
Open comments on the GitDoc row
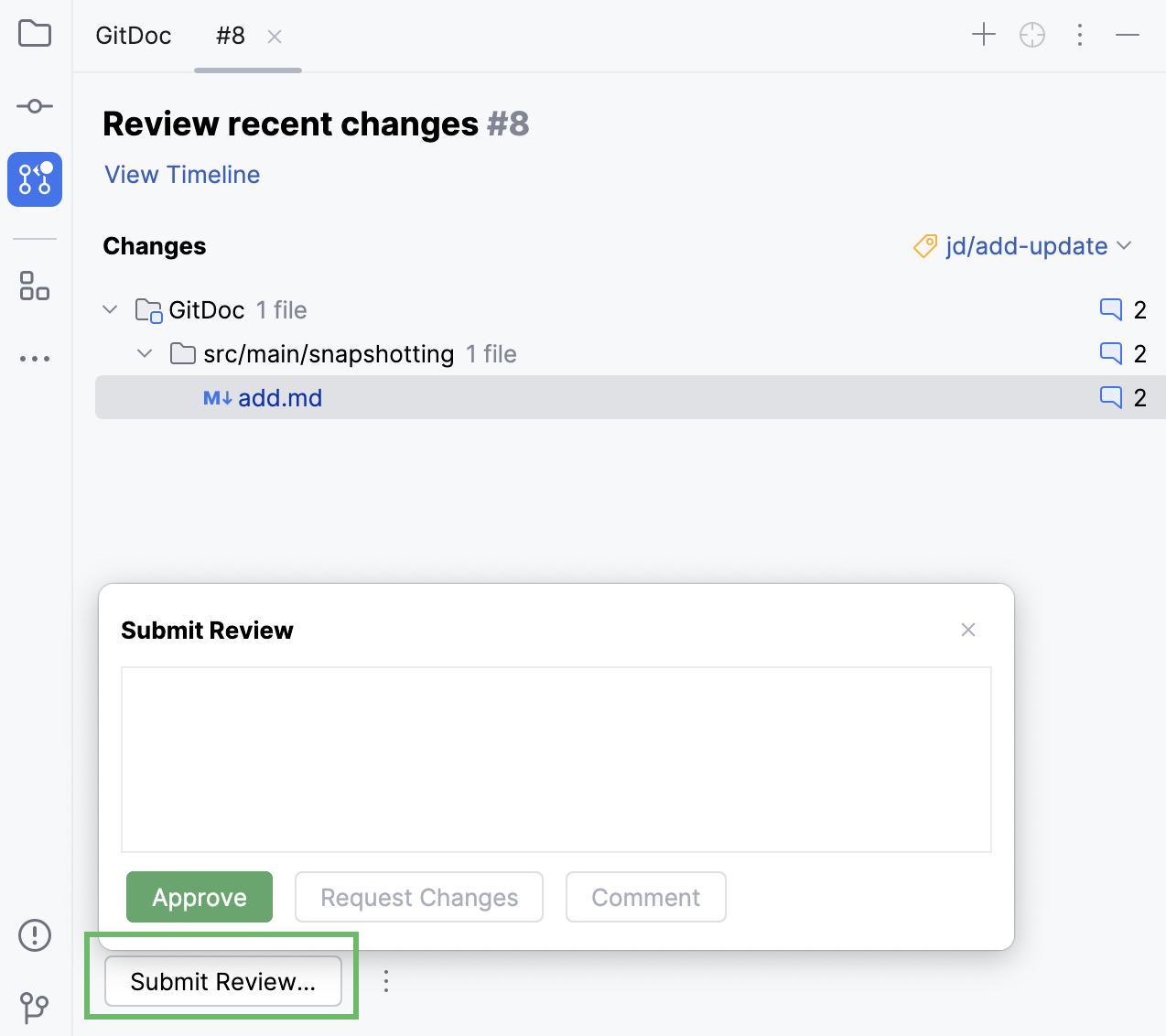(1110, 309)
